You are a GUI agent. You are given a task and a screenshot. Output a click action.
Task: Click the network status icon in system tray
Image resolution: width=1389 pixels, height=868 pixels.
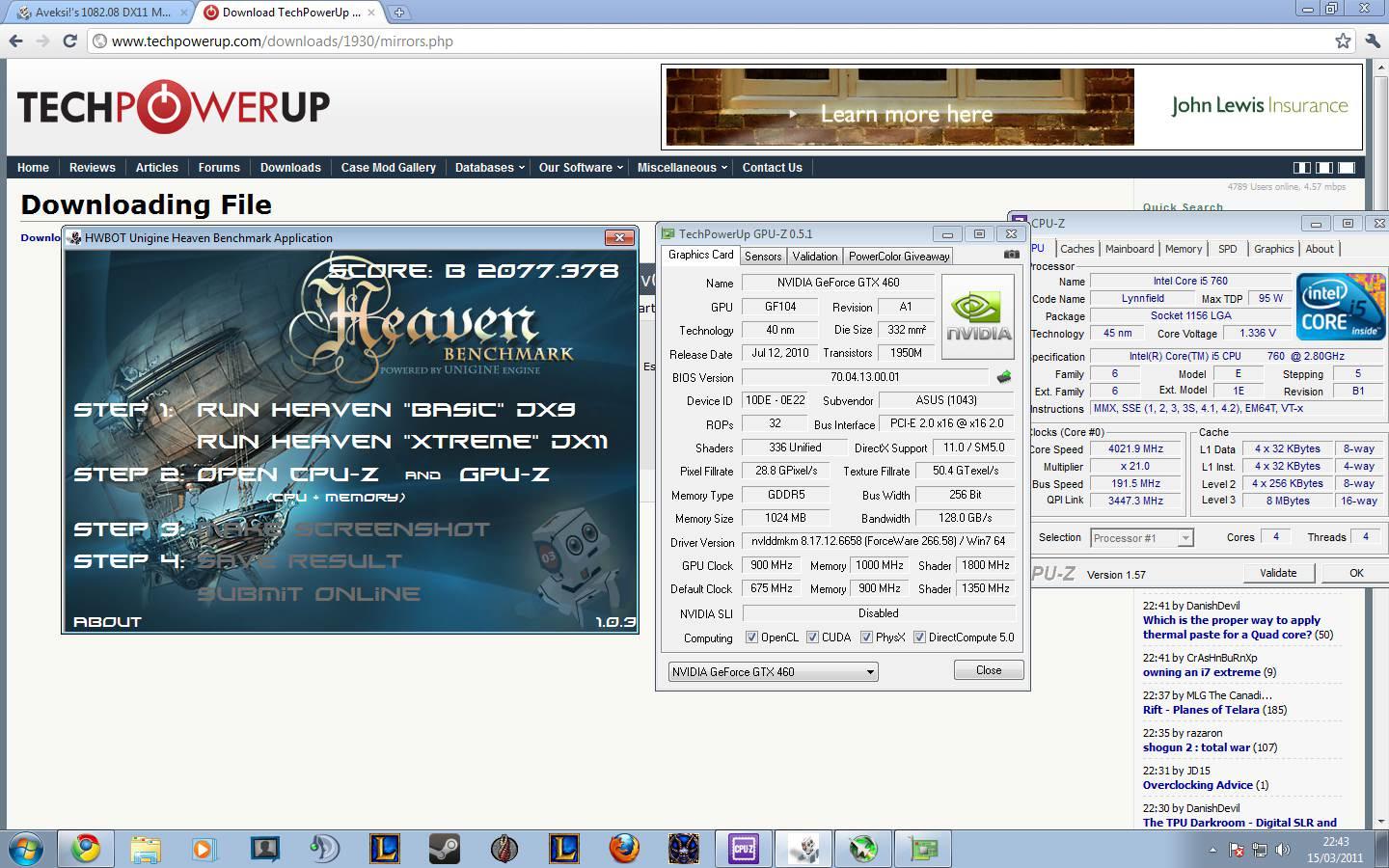pyautogui.click(x=1259, y=850)
